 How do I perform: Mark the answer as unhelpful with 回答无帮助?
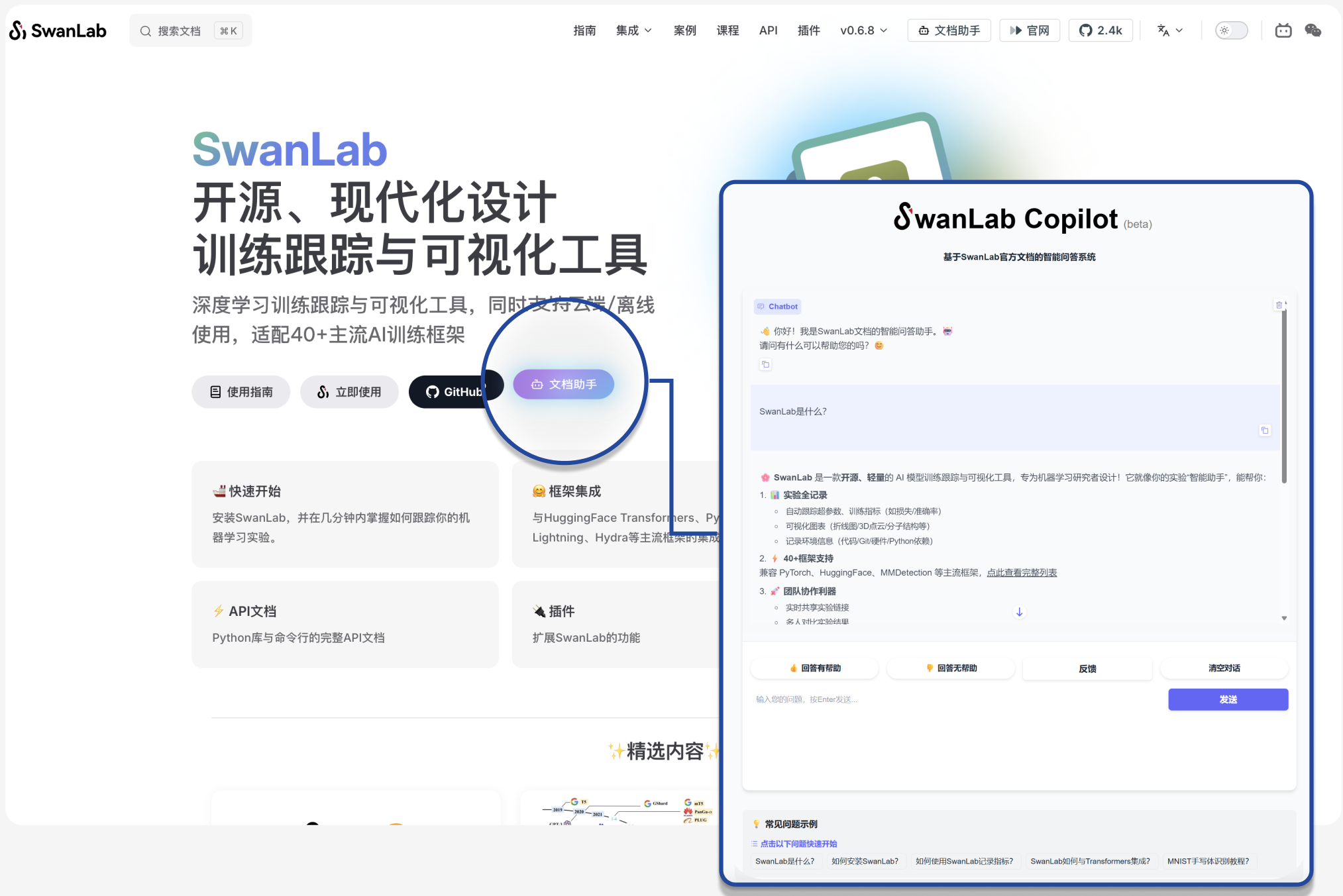click(951, 668)
